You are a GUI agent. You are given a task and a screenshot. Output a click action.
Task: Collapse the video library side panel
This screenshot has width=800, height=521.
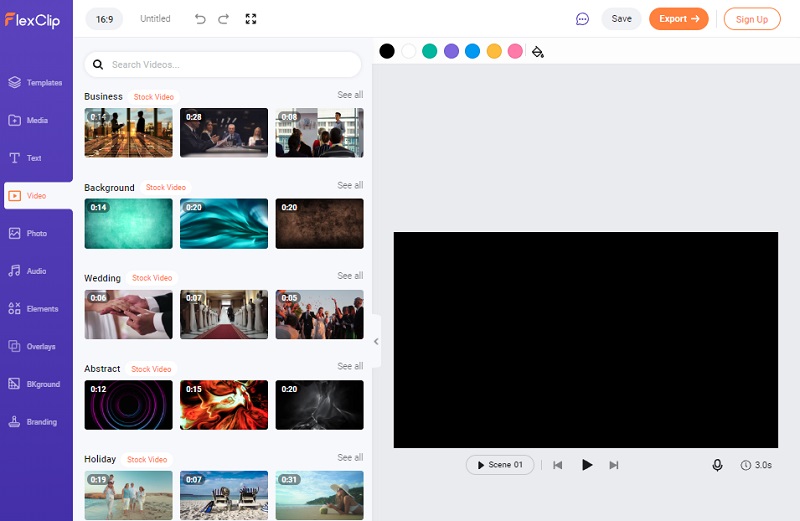[x=376, y=341]
